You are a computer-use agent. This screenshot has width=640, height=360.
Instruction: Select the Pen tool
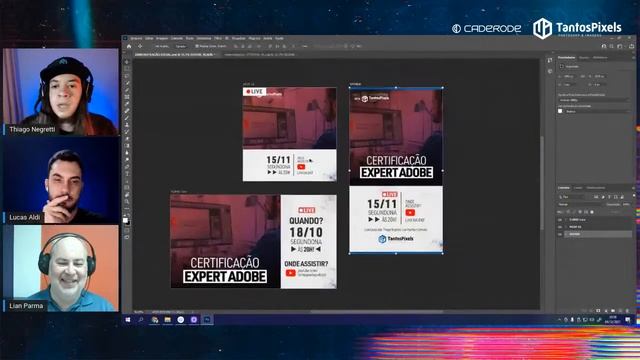(127, 166)
